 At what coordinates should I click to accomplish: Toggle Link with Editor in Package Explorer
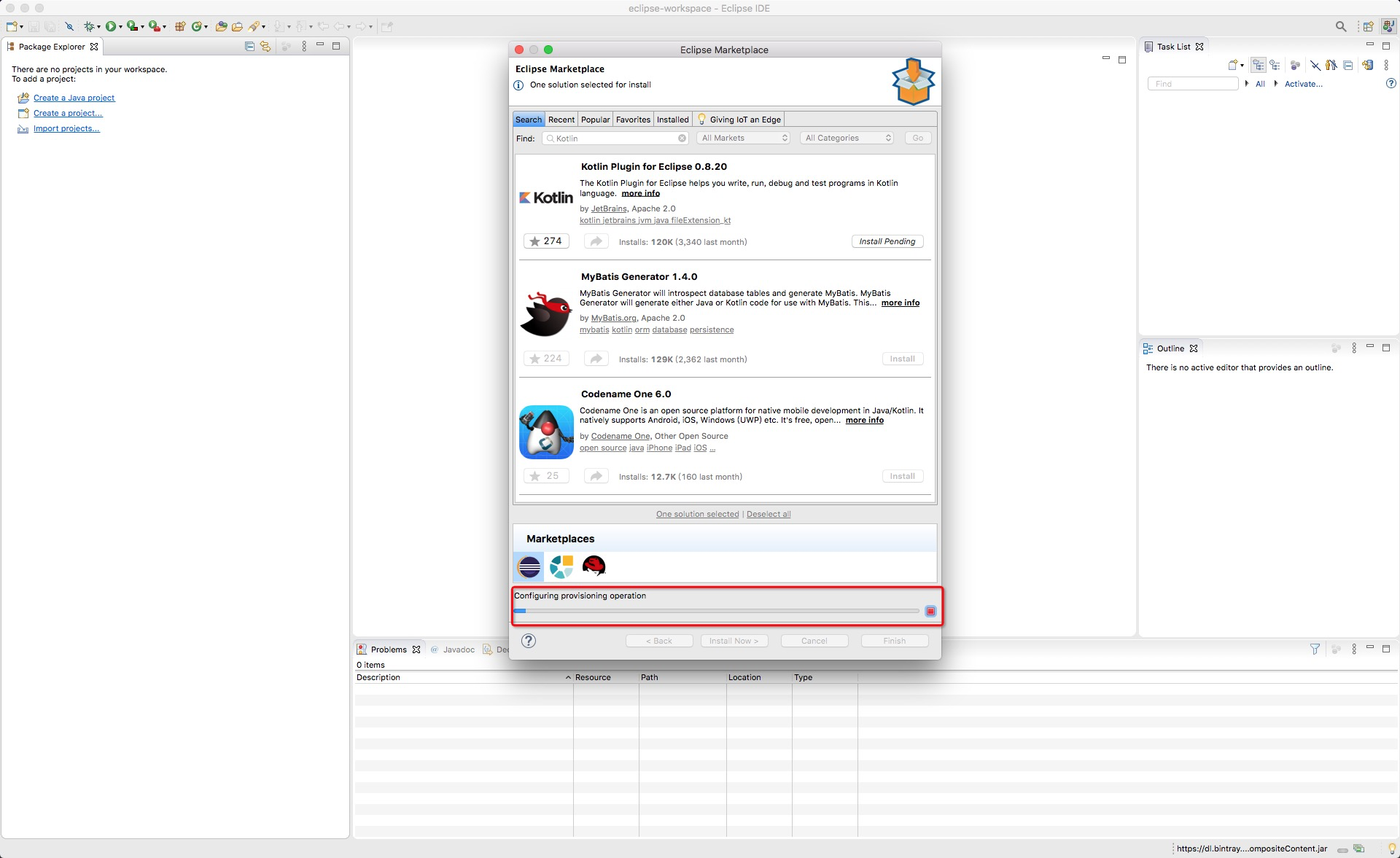coord(265,46)
